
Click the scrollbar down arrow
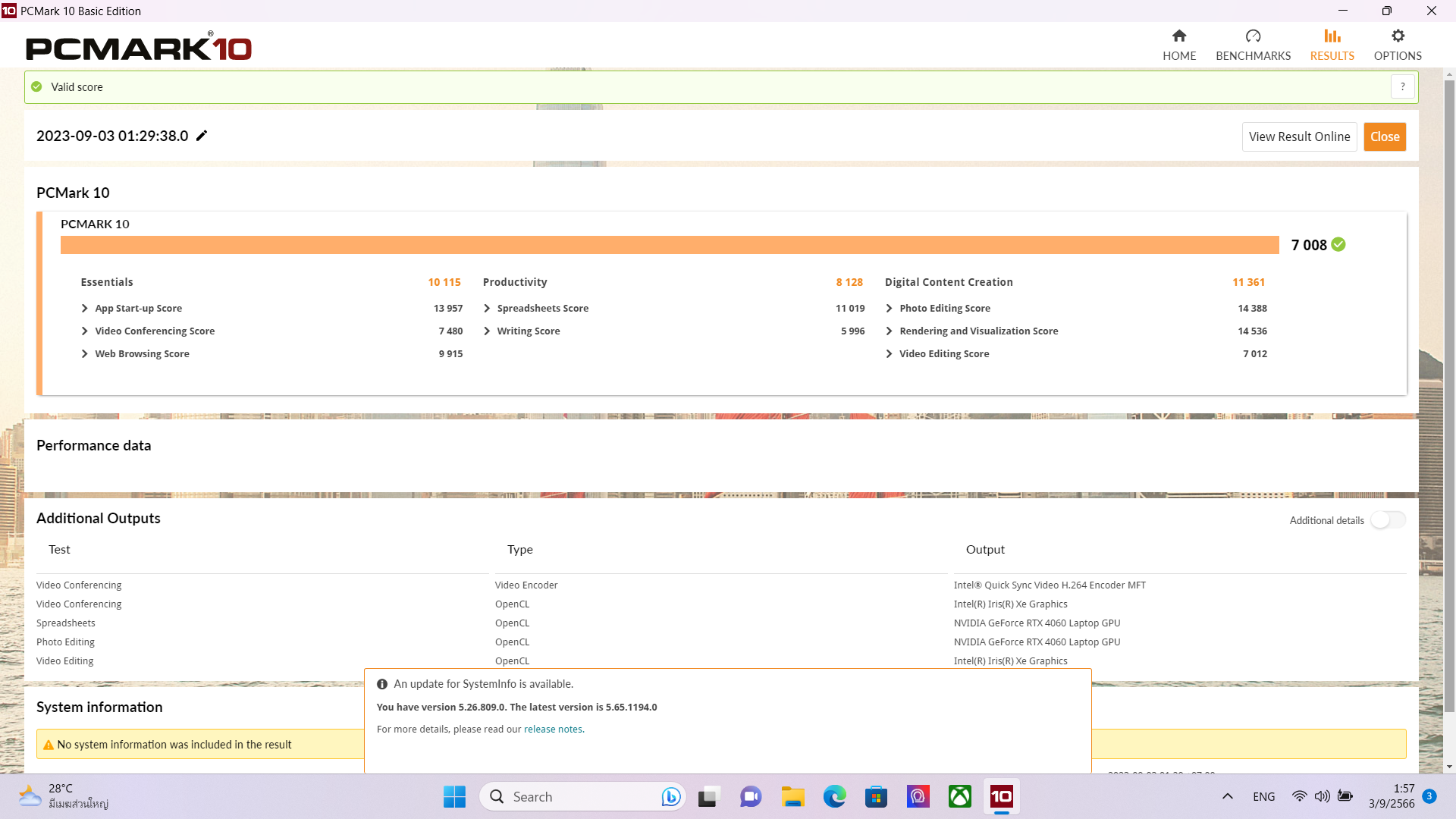click(x=1449, y=767)
